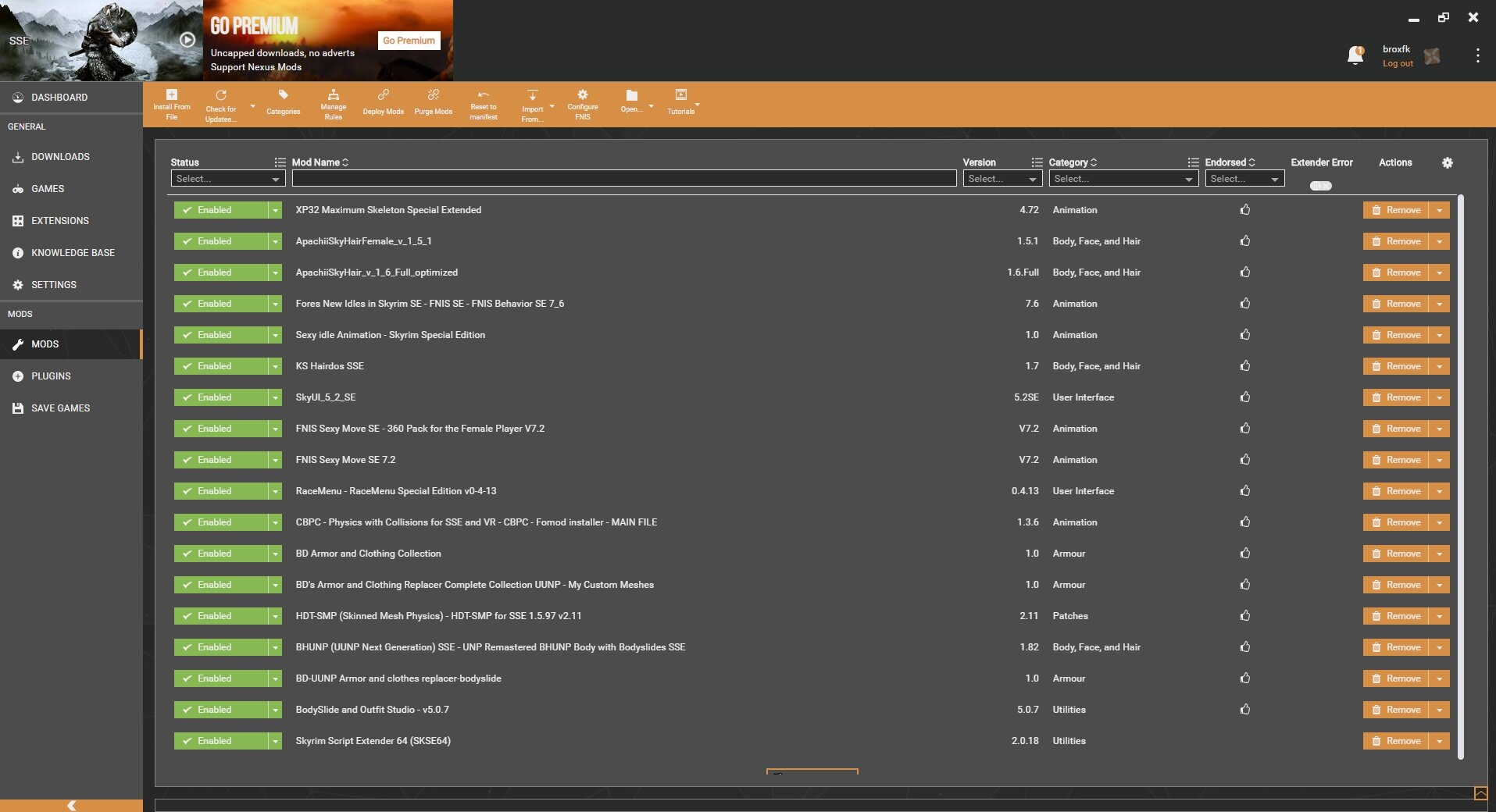
Task: Open table column settings gear
Action: (x=1447, y=162)
